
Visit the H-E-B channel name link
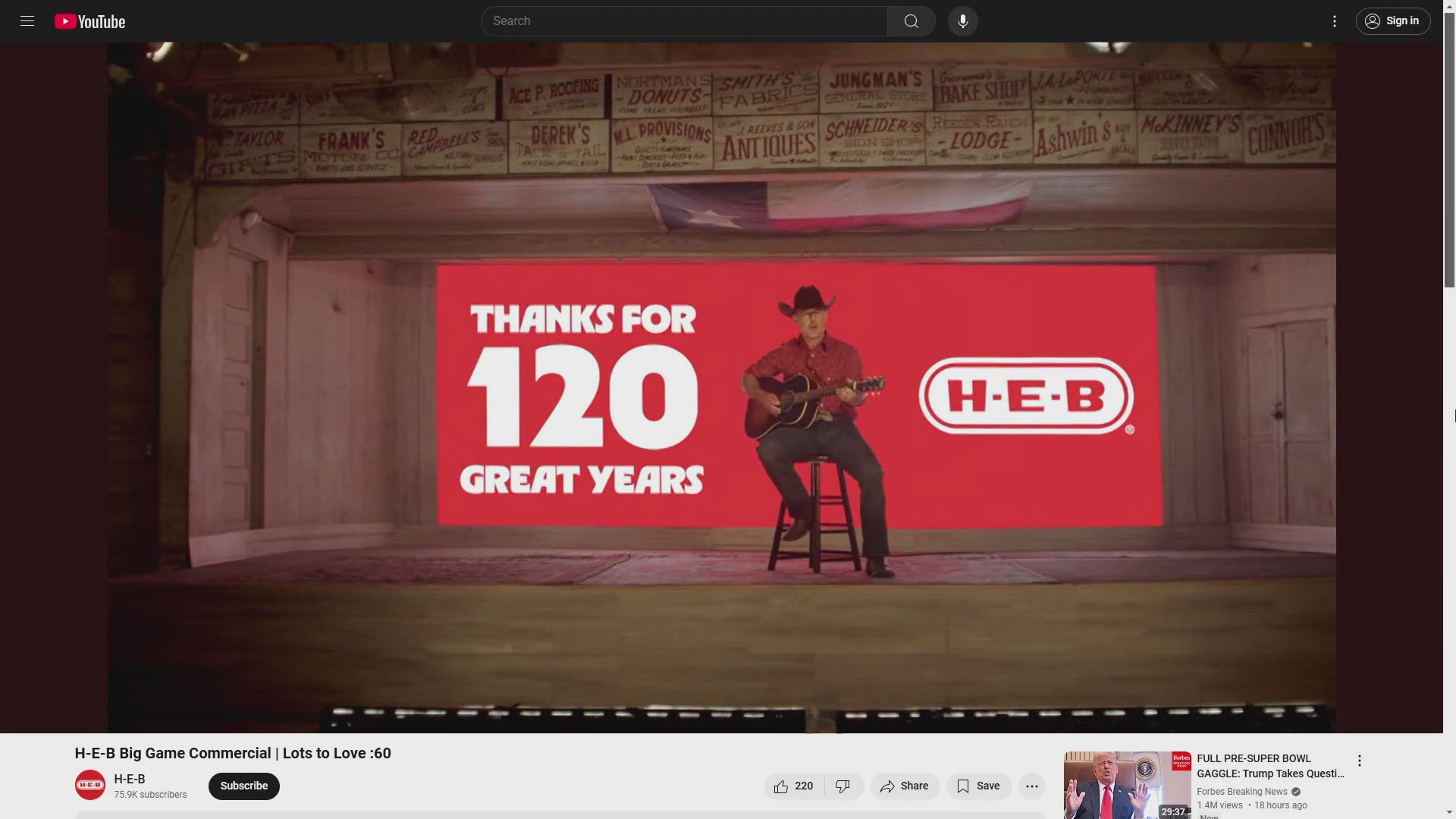click(x=130, y=779)
